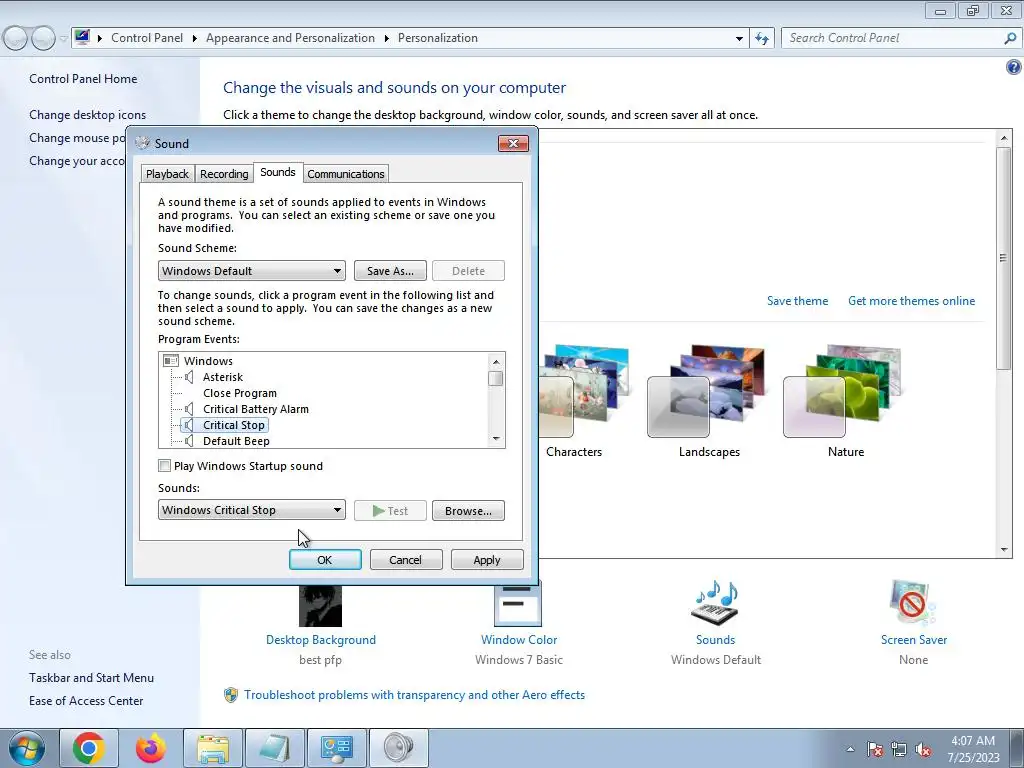The height and width of the screenshot is (768, 1024).
Task: Open Windows Explorer from taskbar
Action: [213, 748]
